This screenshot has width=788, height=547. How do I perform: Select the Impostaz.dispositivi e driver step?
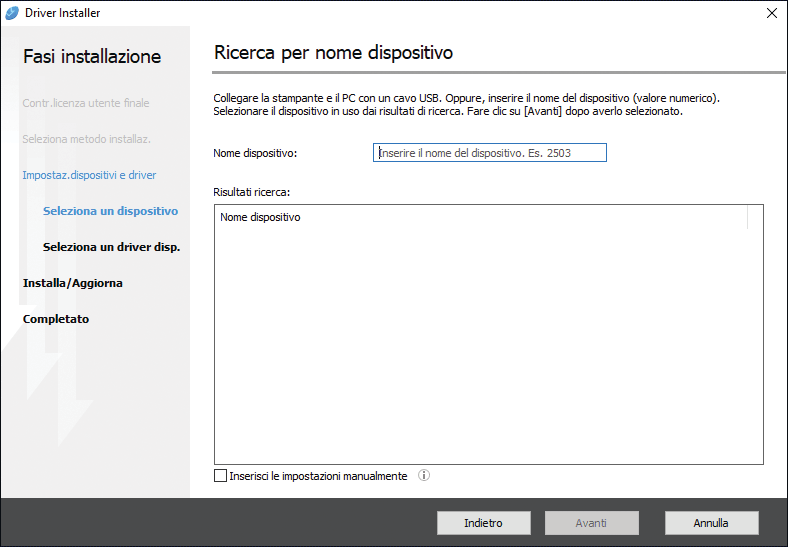point(89,175)
